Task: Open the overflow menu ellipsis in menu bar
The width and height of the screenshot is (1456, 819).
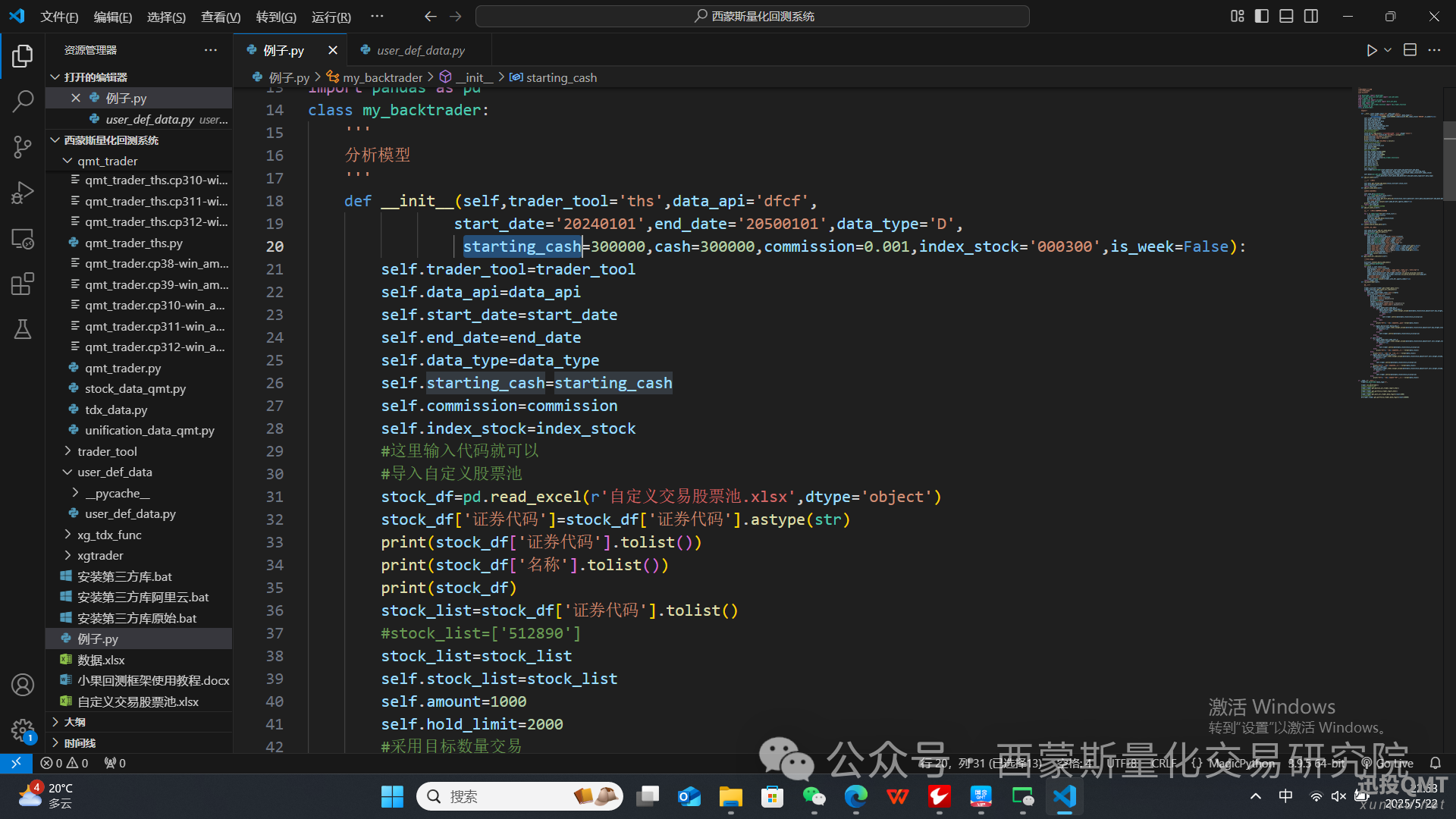Action: coord(377,16)
